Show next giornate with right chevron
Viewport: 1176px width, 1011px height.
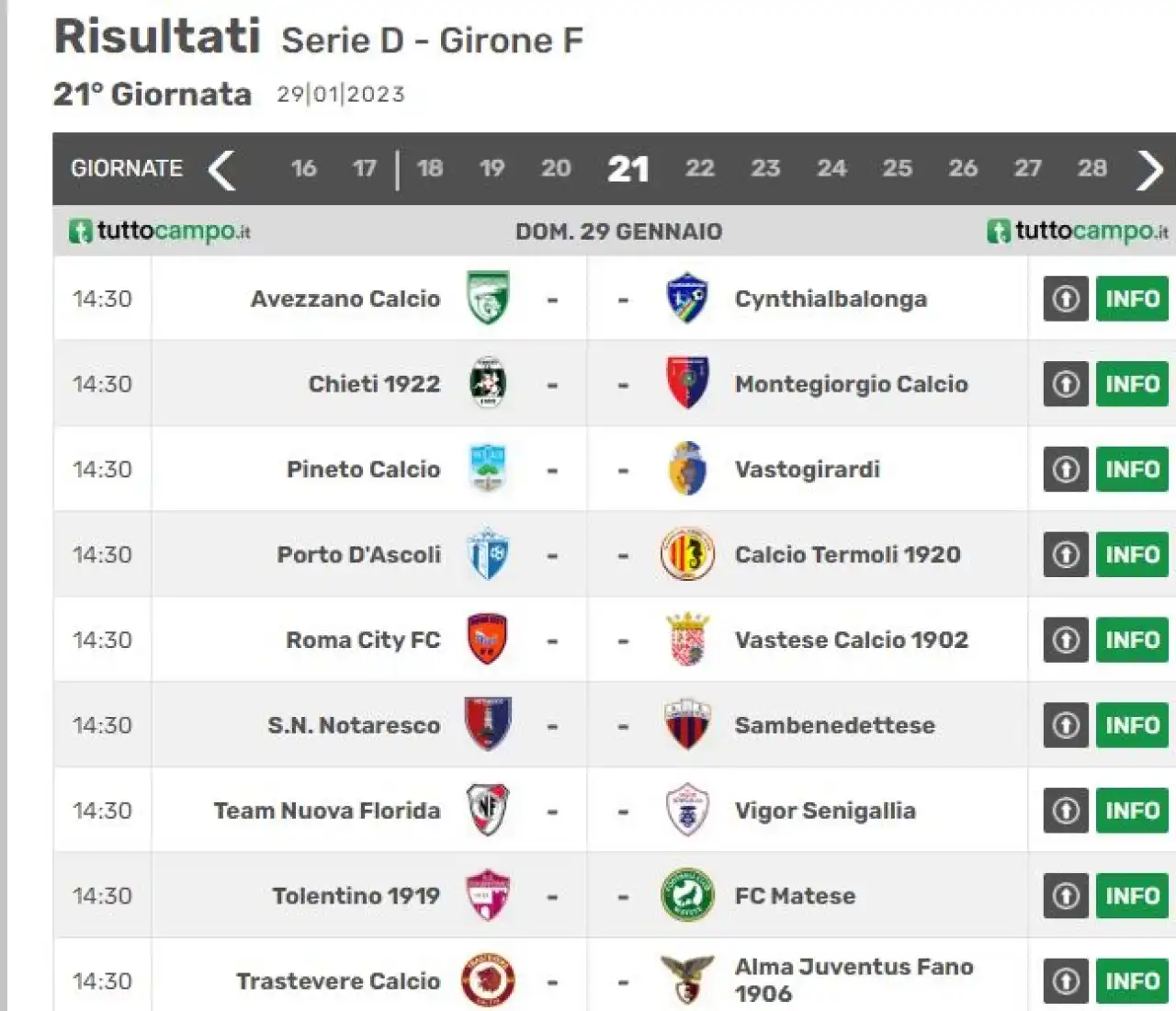tap(1149, 170)
